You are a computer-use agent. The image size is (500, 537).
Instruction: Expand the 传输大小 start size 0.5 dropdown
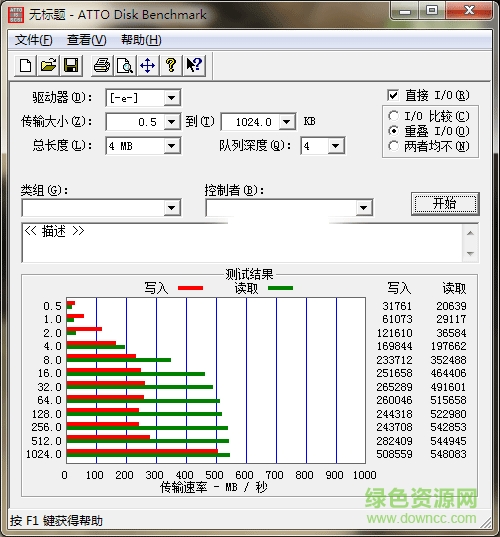click(172, 122)
